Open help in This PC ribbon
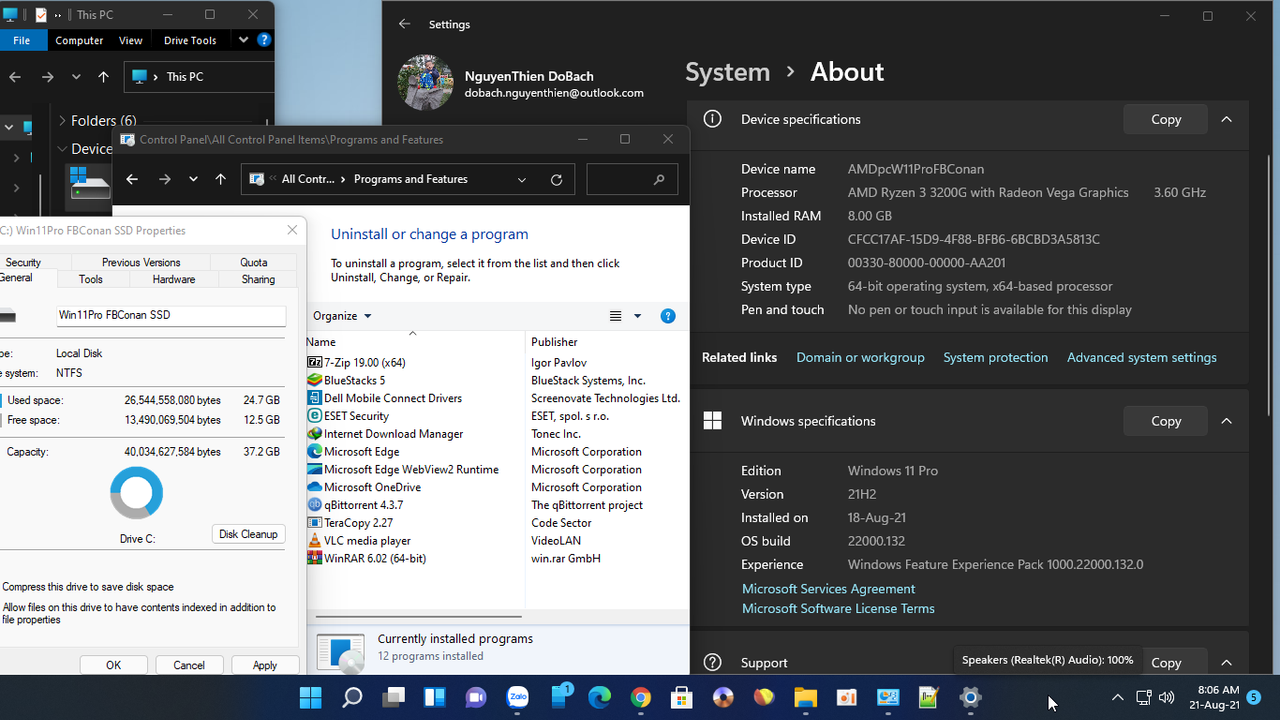This screenshot has height=720, width=1280. [x=264, y=40]
